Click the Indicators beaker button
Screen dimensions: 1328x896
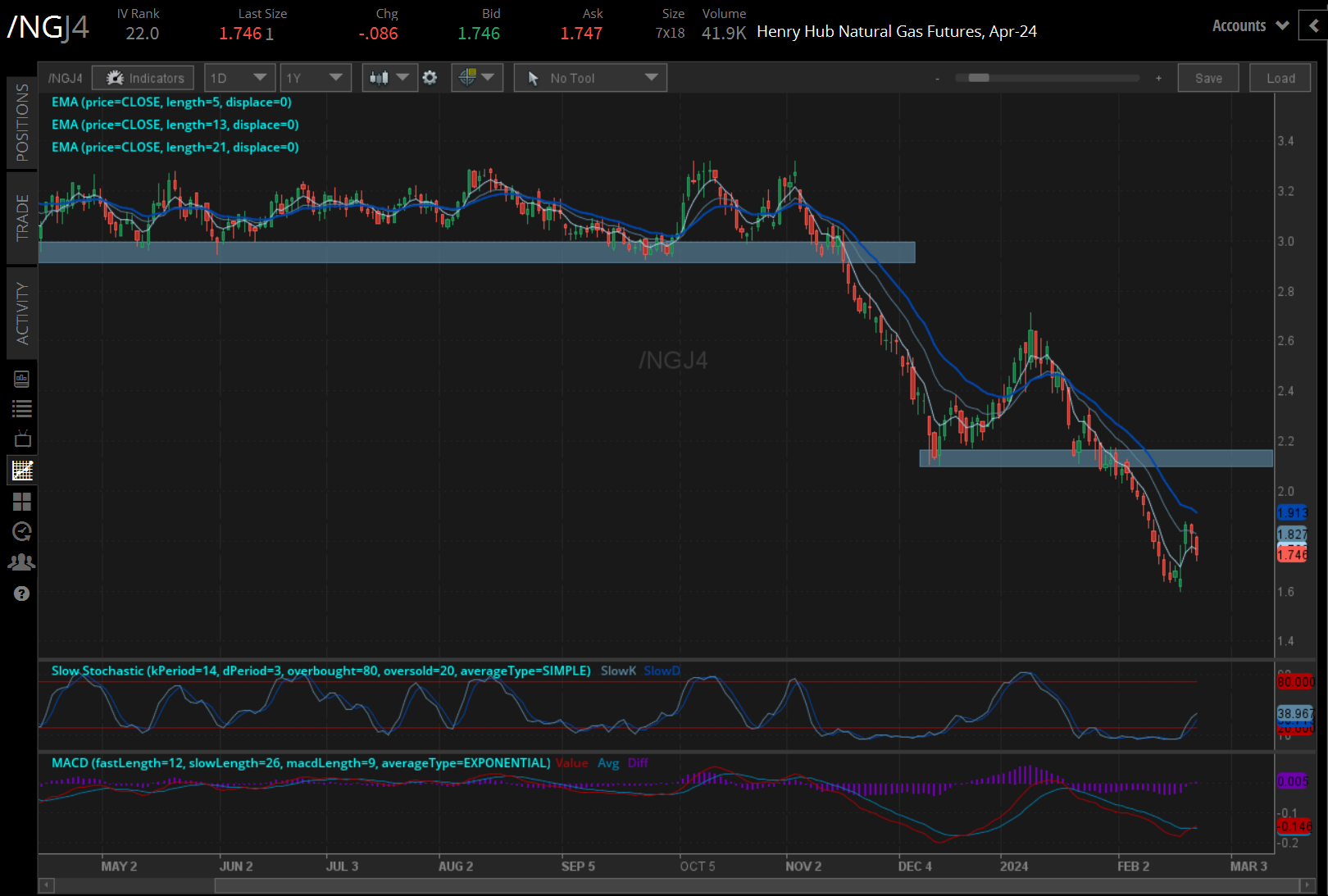point(143,77)
